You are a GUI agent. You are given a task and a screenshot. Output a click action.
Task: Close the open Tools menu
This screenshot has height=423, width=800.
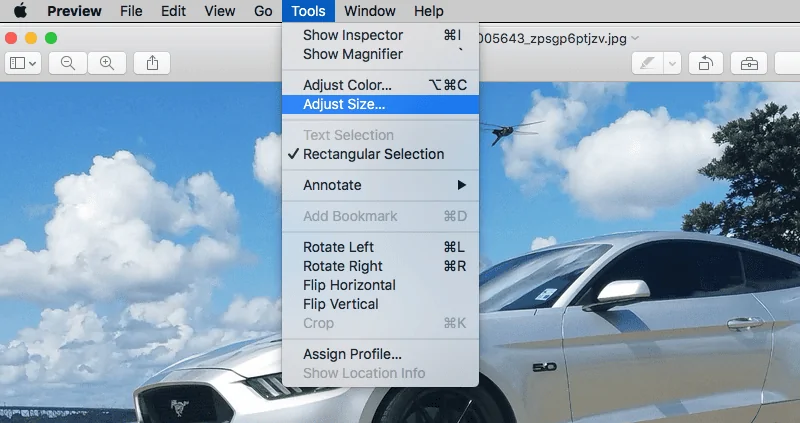click(x=308, y=11)
